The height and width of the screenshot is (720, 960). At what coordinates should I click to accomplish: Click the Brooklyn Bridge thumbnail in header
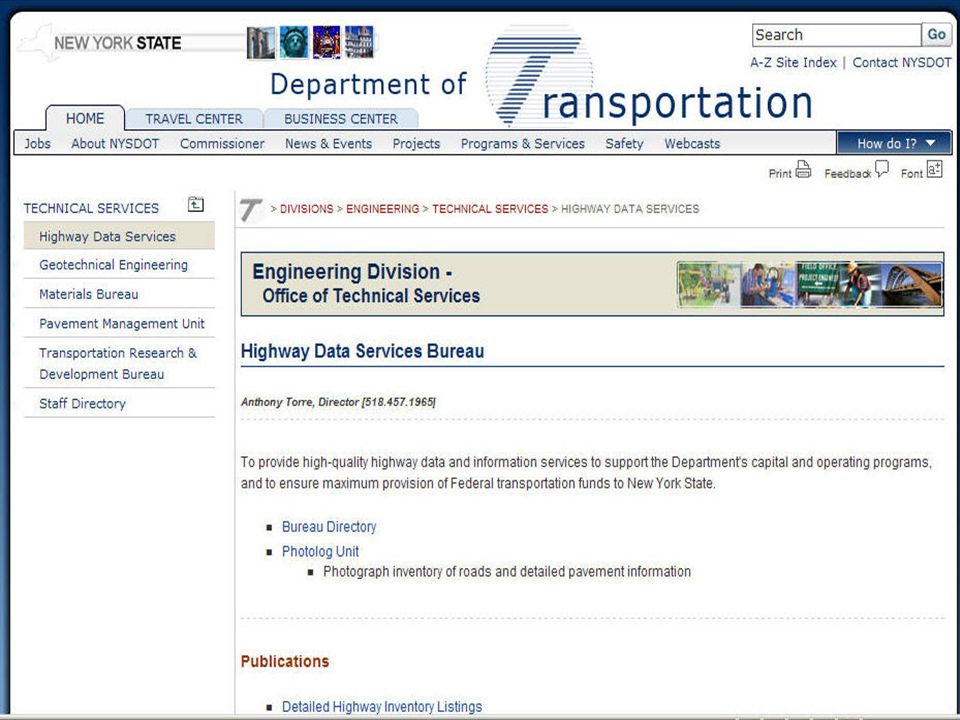(261, 42)
